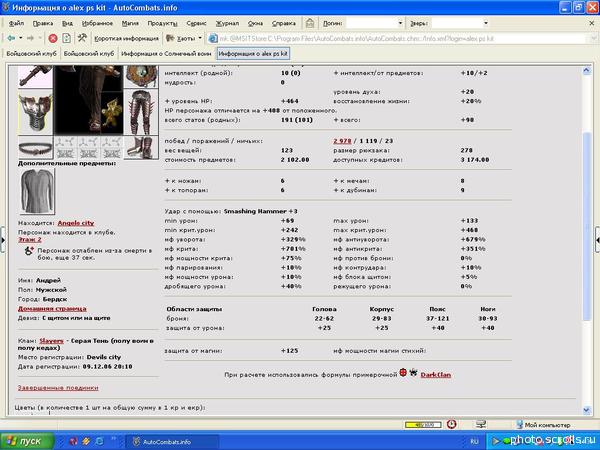Open the DarkClan link

point(435,375)
